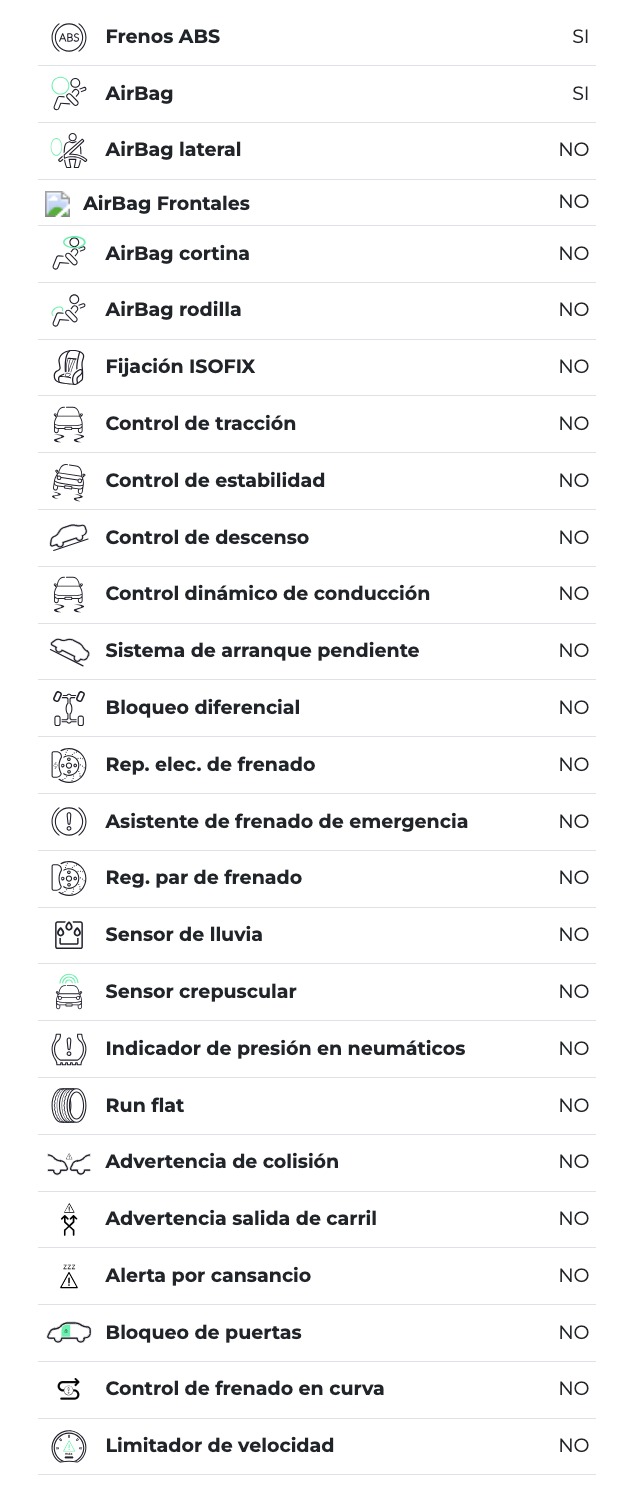
Task: Select the Asistente de frenado de emergencia label
Action: tap(286, 821)
